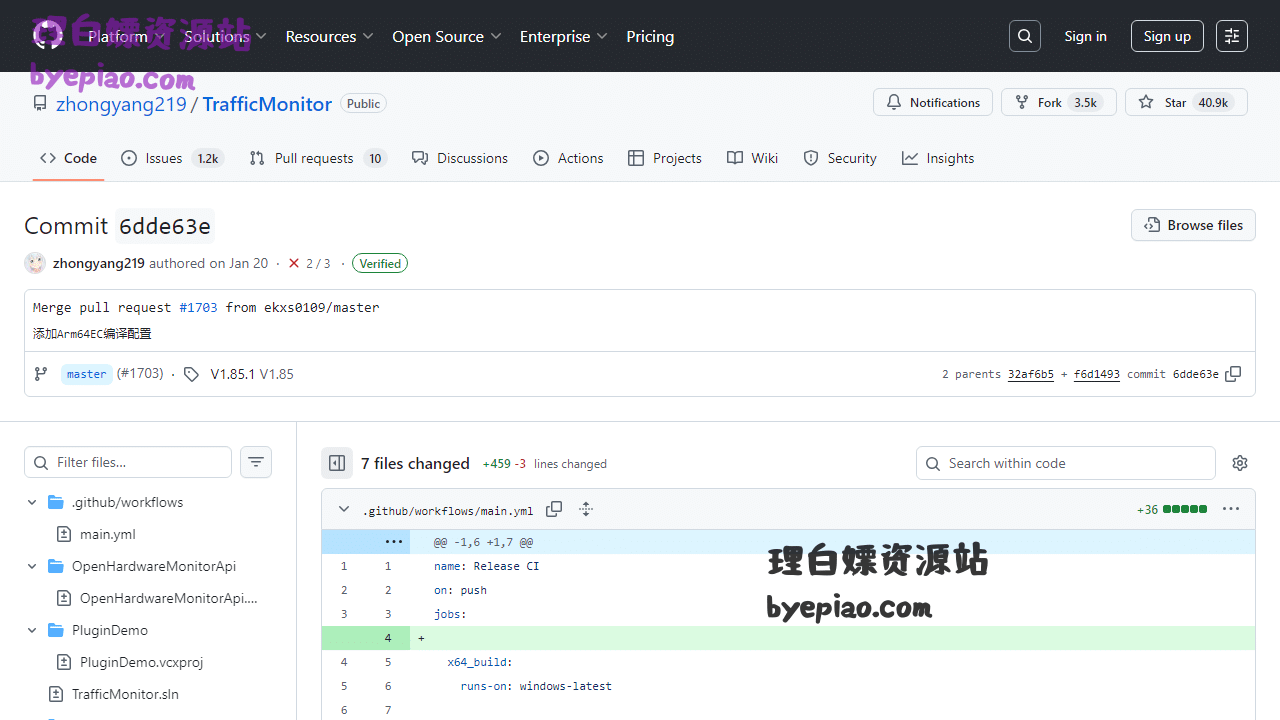The width and height of the screenshot is (1280, 720).
Task: Open pull request #1703 link
Action: [x=198, y=307]
